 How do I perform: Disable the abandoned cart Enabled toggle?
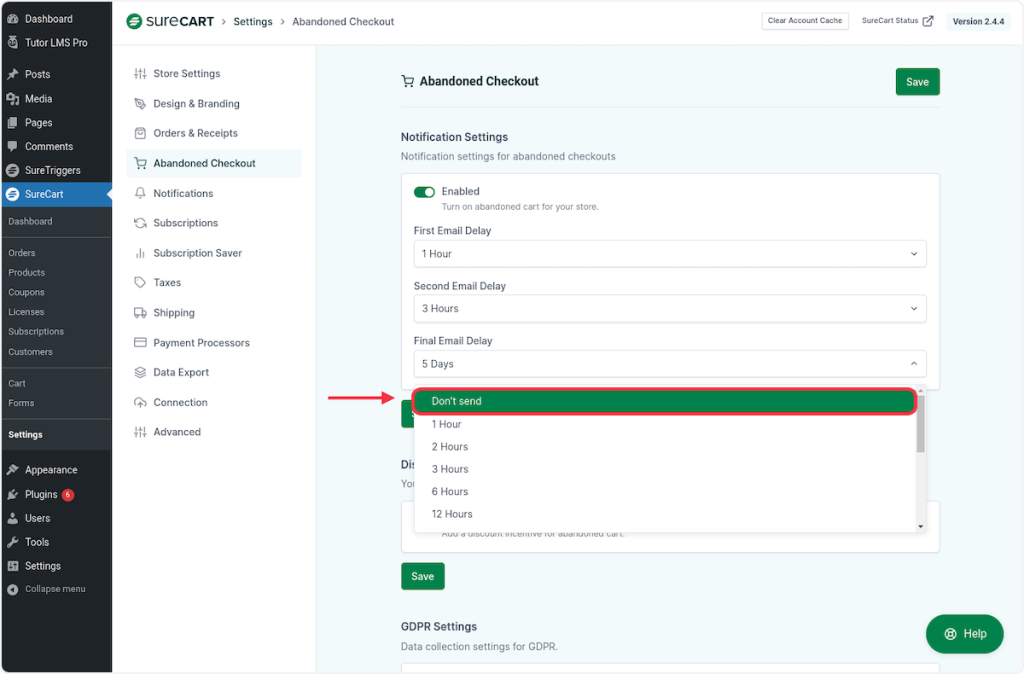(x=424, y=192)
